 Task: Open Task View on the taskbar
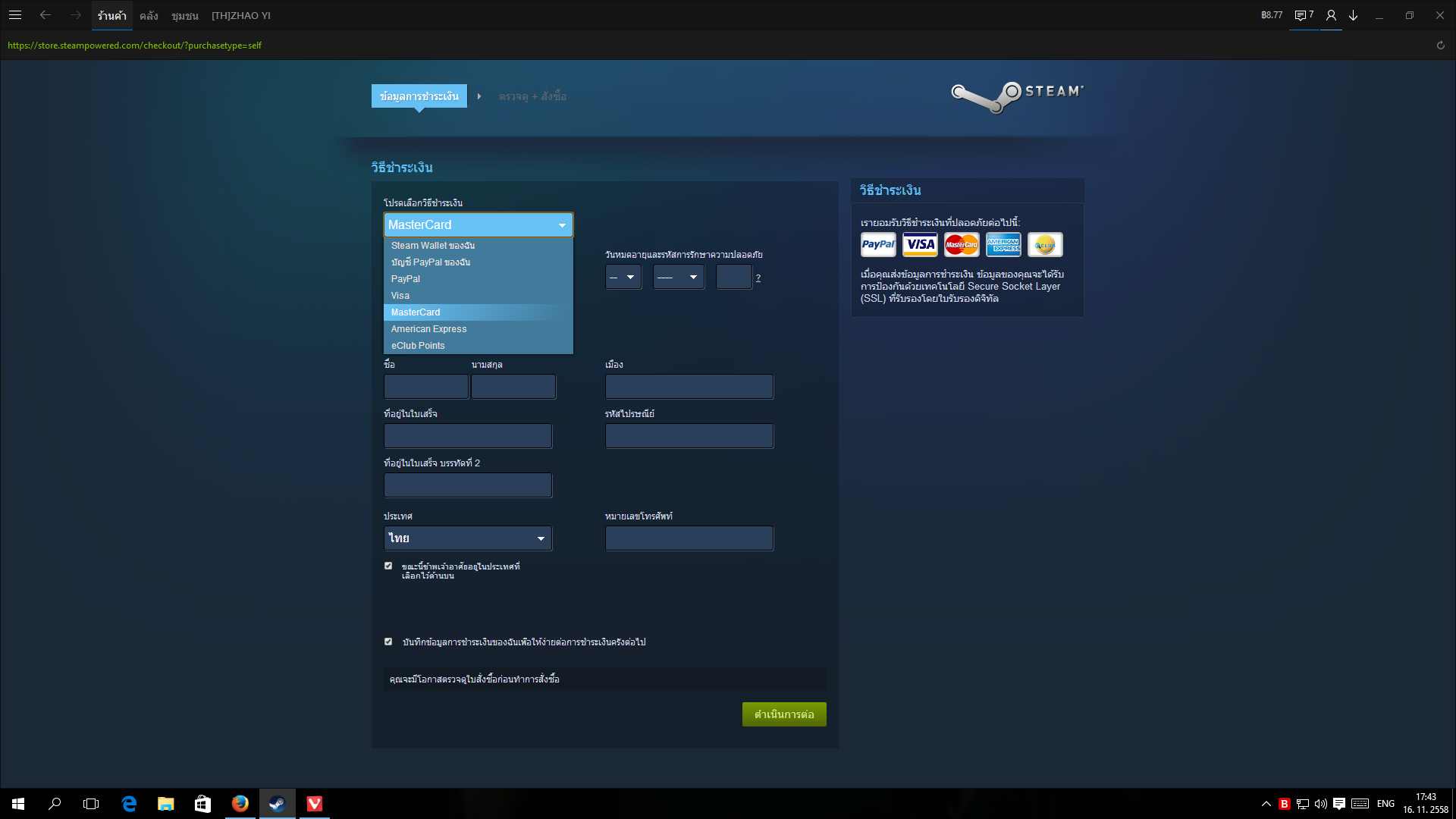91,804
